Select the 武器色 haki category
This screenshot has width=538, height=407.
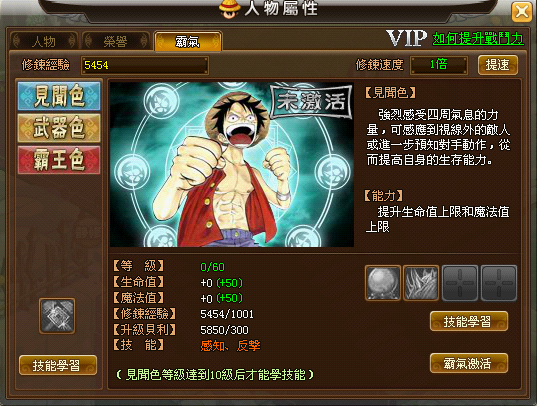click(x=59, y=128)
